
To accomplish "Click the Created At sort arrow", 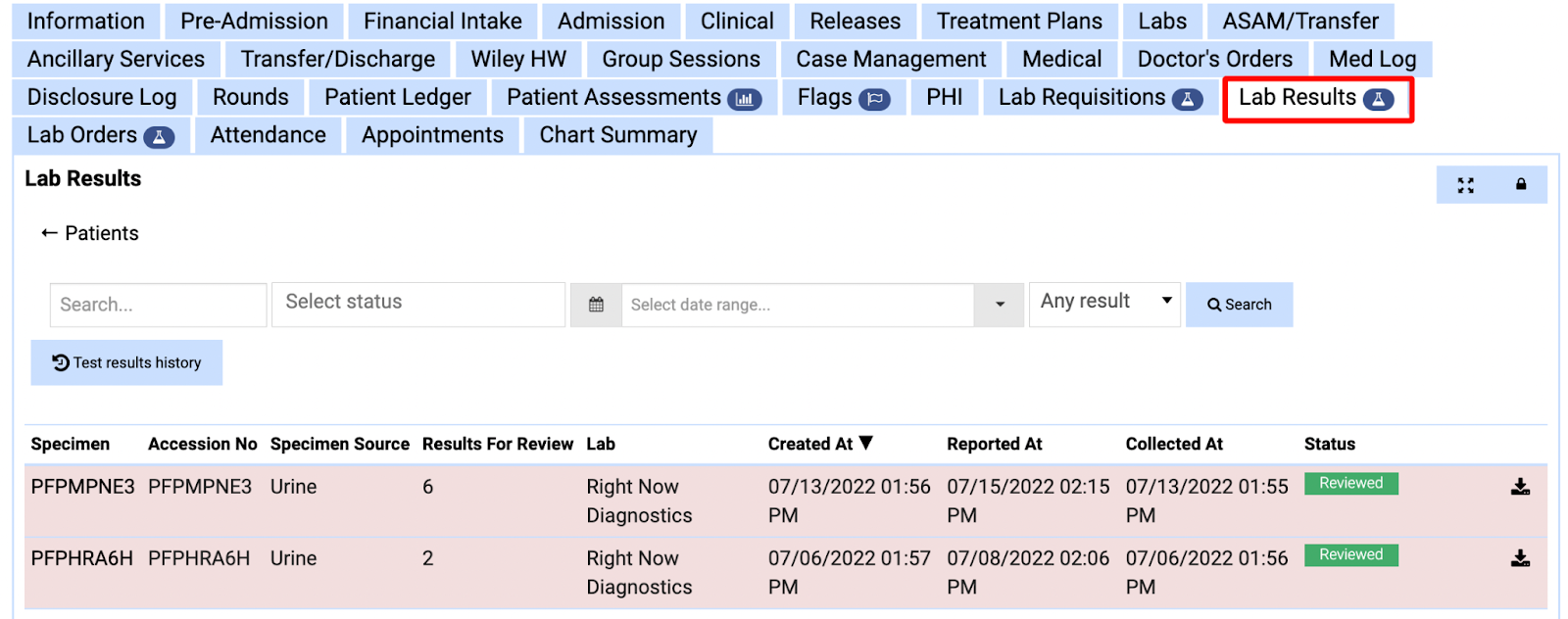I will [866, 444].
